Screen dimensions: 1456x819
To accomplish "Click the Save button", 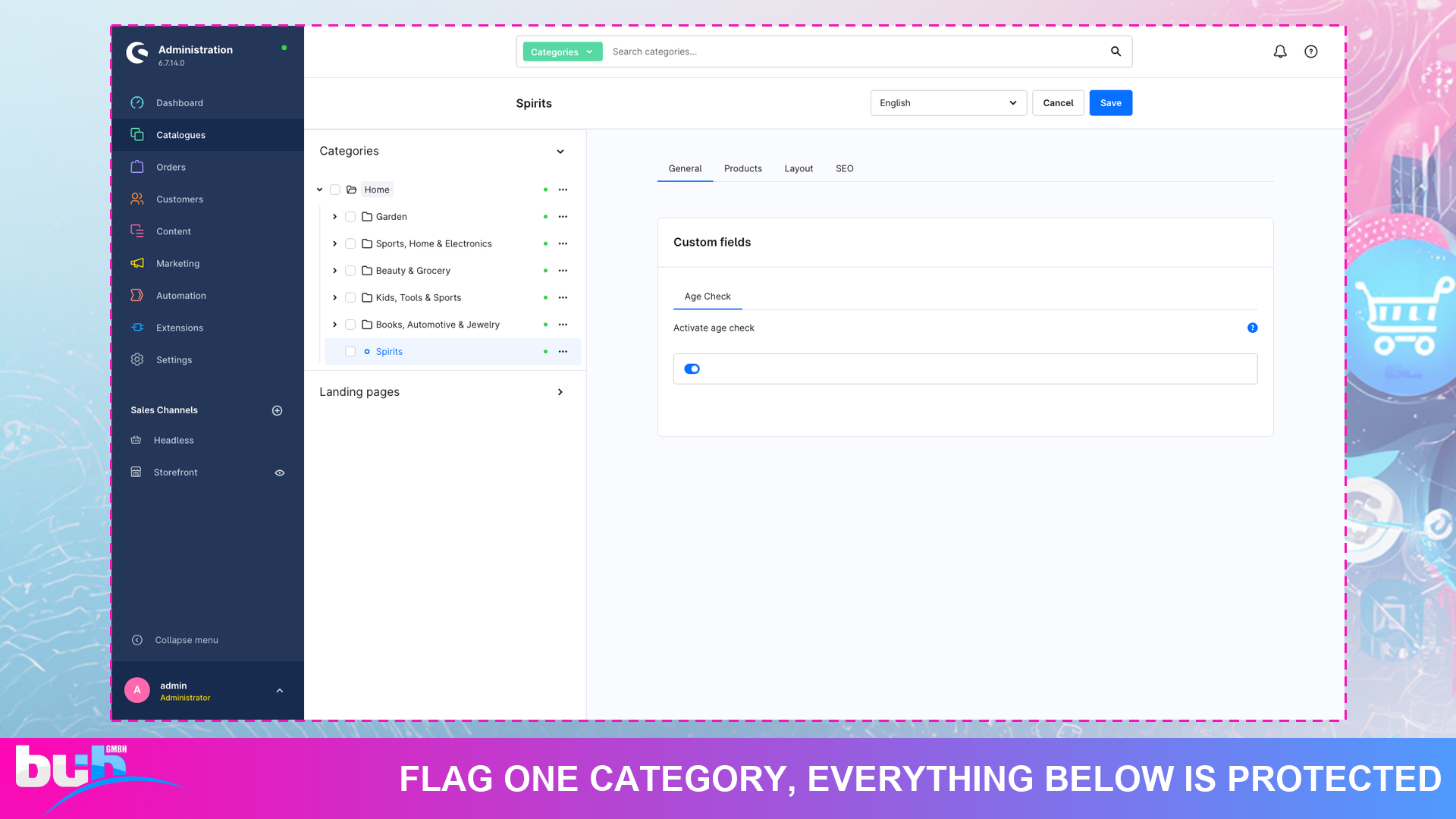I will (1111, 103).
